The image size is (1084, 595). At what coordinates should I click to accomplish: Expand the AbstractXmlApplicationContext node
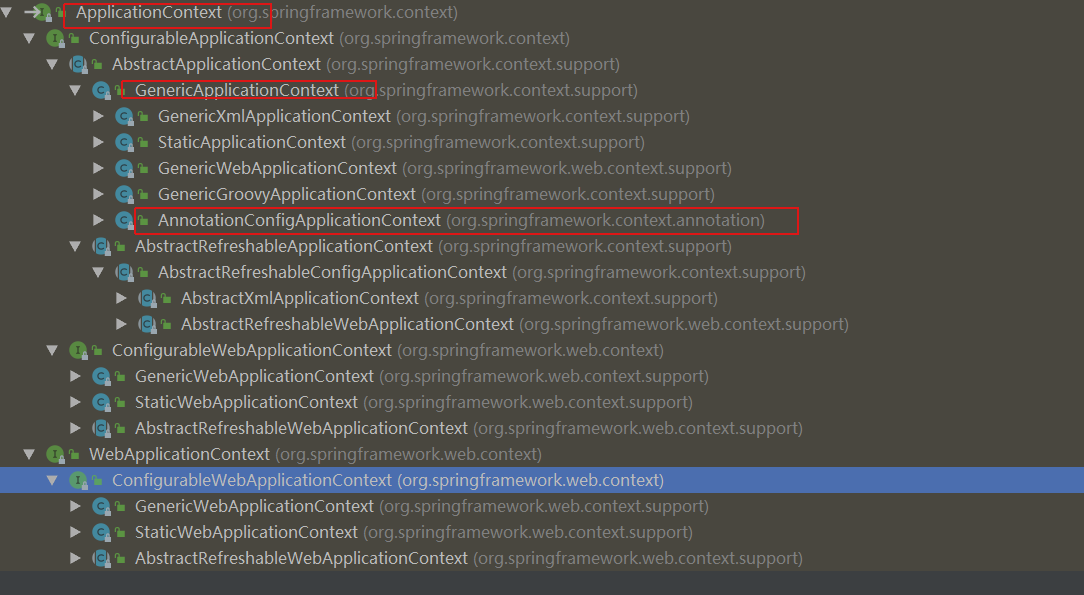point(121,298)
